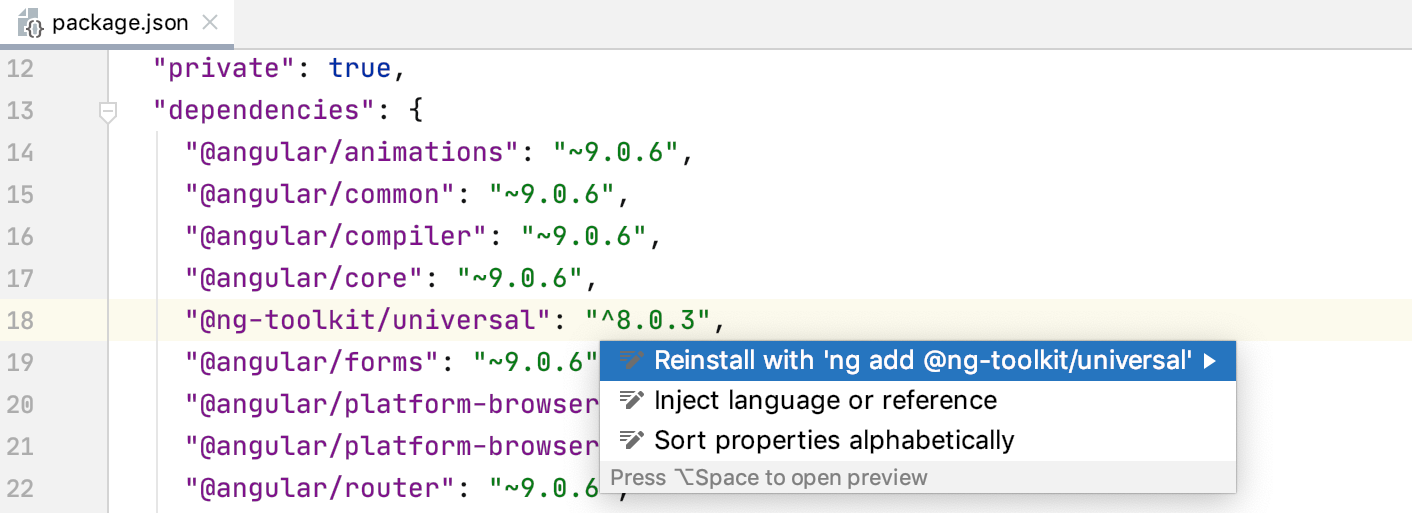The height and width of the screenshot is (513, 1412).
Task: Click "~9.0.6" value of @angular/common
Action: [x=553, y=194]
